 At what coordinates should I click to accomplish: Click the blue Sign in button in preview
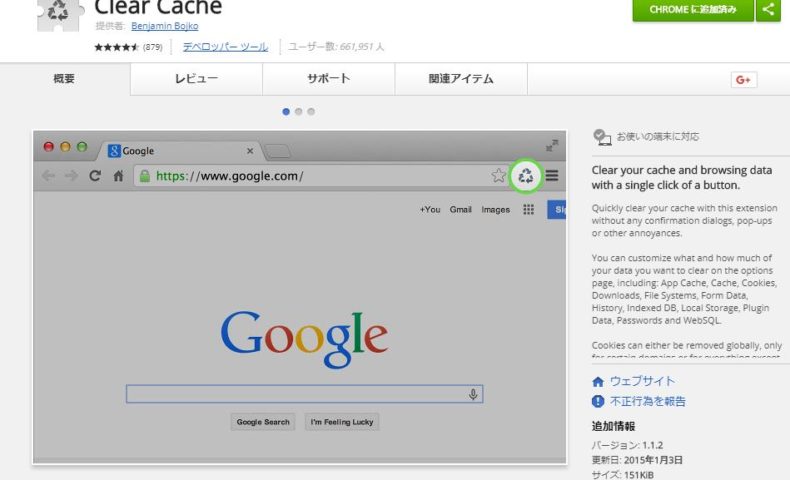pos(557,210)
